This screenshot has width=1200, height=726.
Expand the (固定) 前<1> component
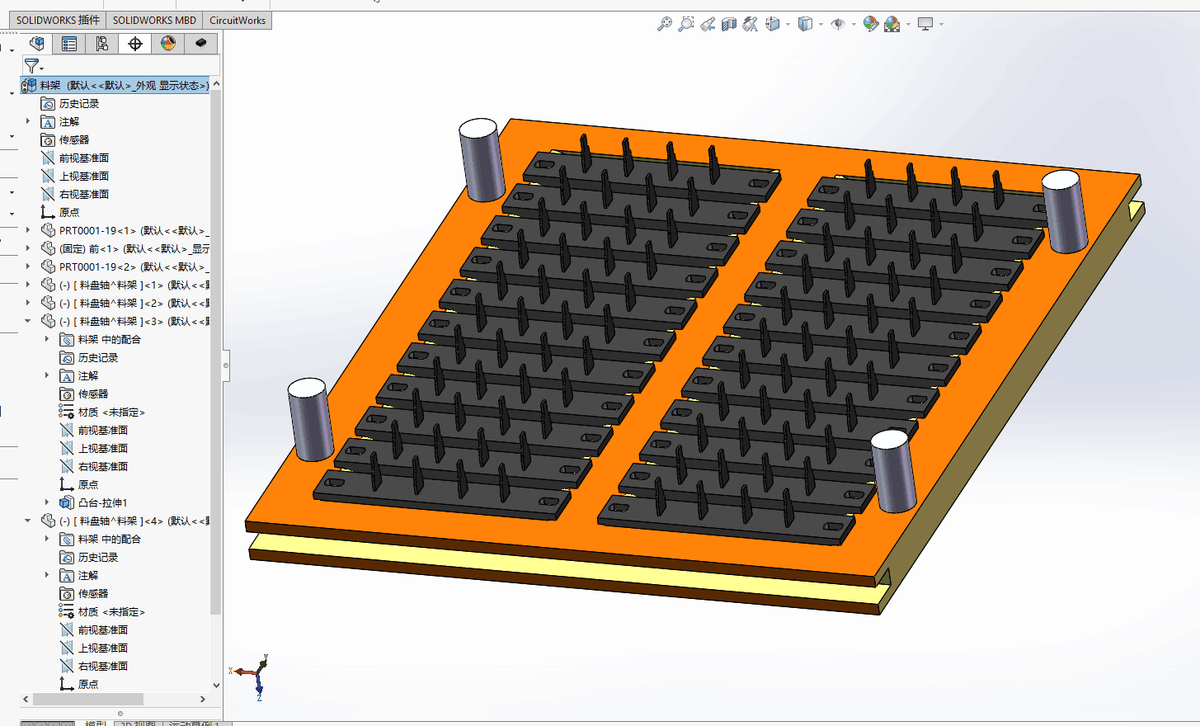[28, 249]
